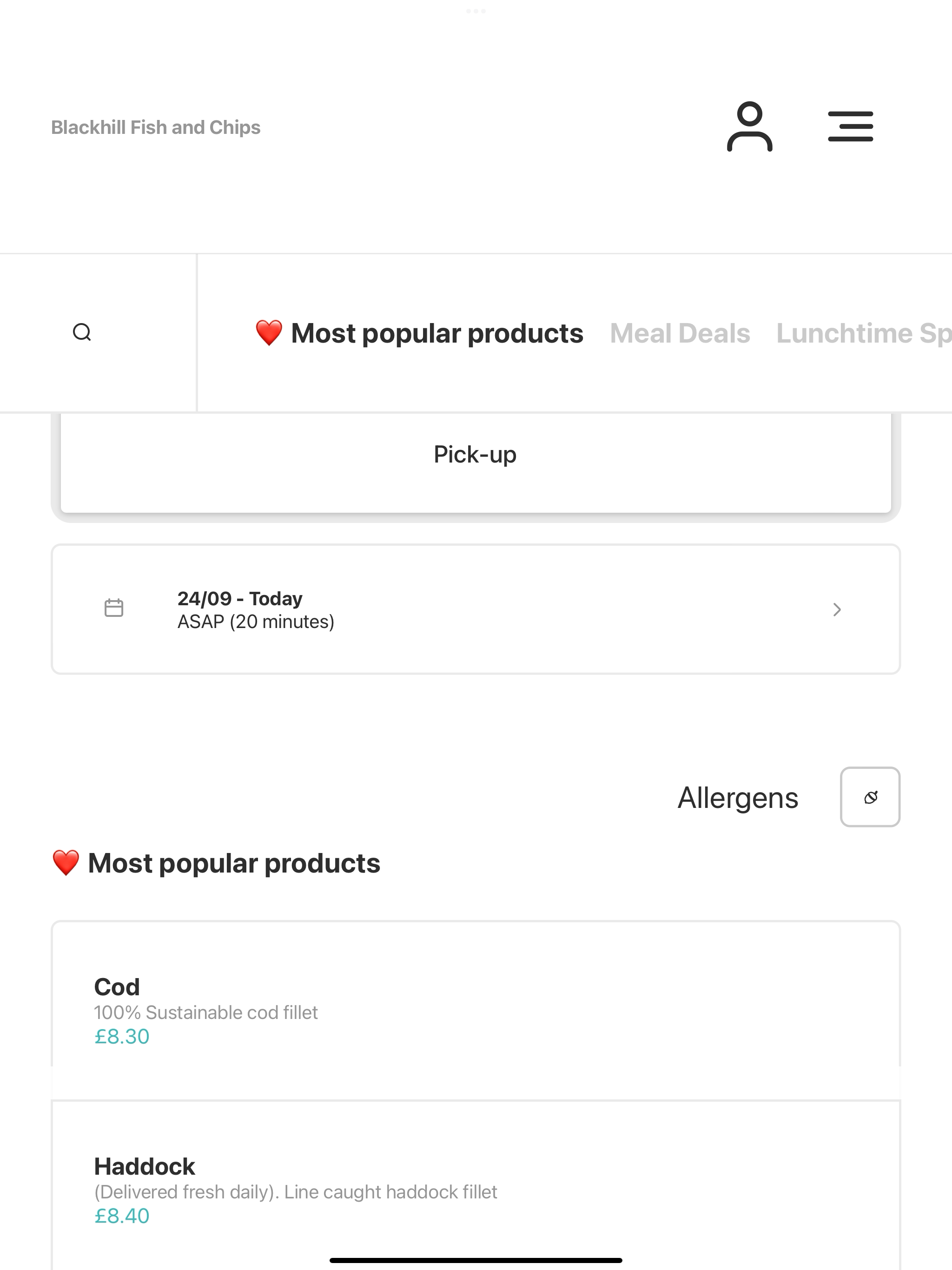952x1270 pixels.
Task: Click the red heart in the category tab
Action: point(269,333)
